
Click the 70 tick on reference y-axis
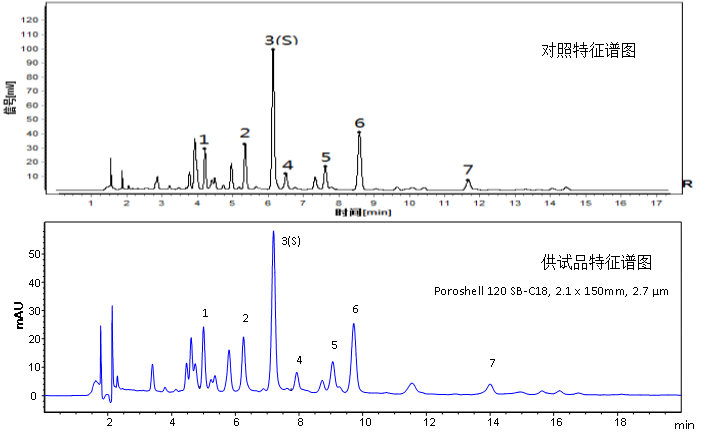coord(32,91)
